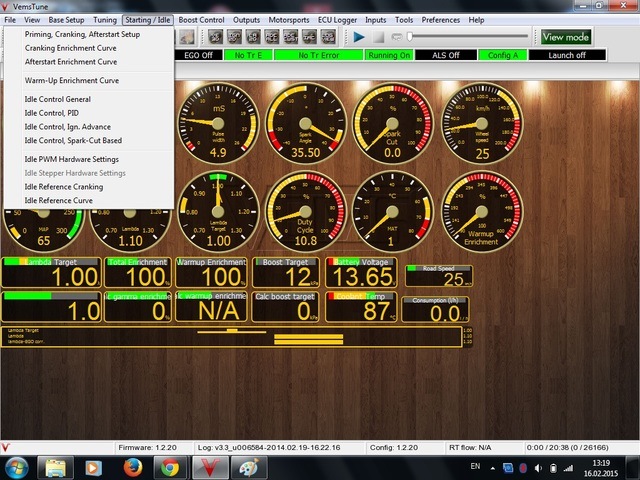Click the No Tr Error status indicator
The height and width of the screenshot is (480, 640).
[318, 55]
